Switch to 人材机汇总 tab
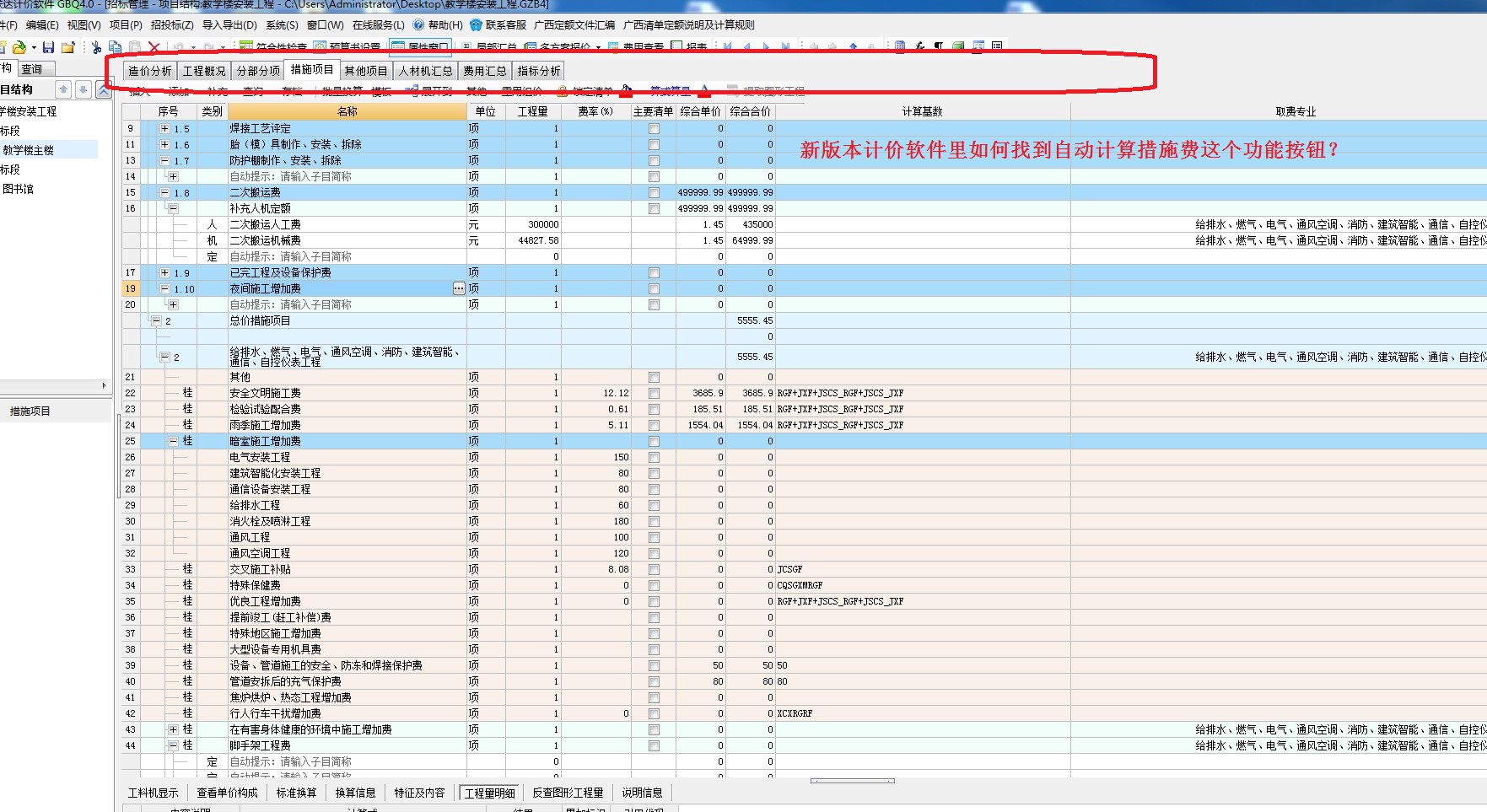The height and width of the screenshot is (812, 1487). point(426,71)
